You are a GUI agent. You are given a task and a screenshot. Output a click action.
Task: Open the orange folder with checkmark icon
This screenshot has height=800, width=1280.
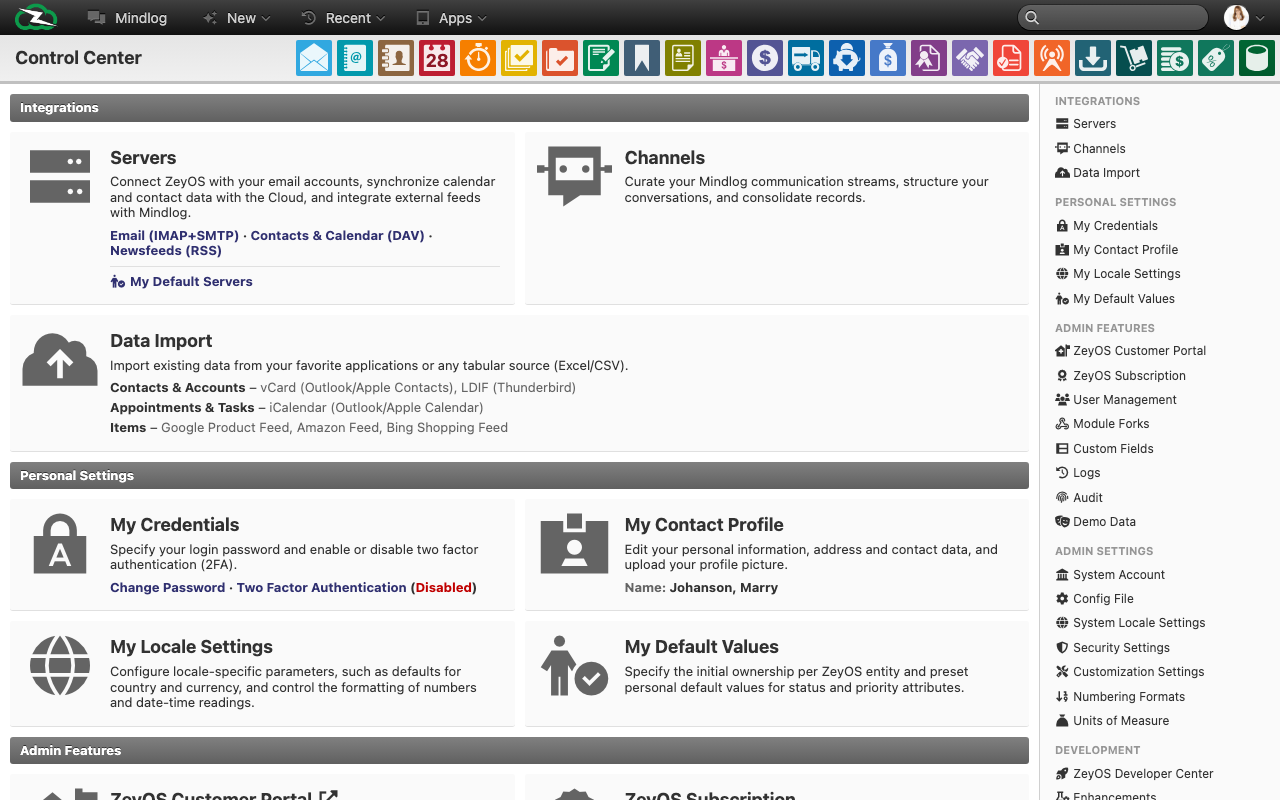coord(560,58)
